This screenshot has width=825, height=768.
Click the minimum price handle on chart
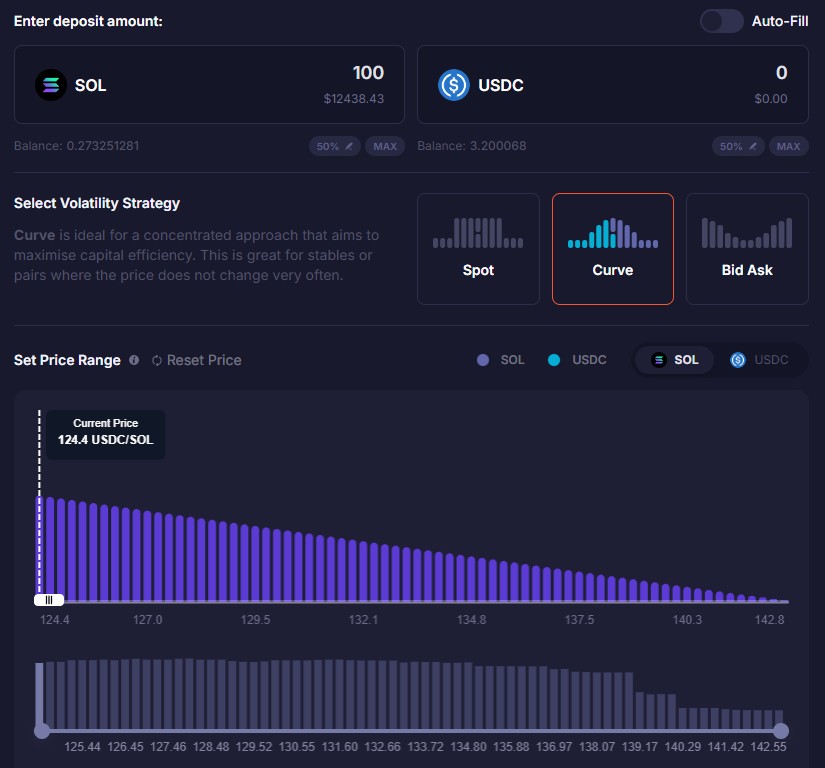(48, 599)
